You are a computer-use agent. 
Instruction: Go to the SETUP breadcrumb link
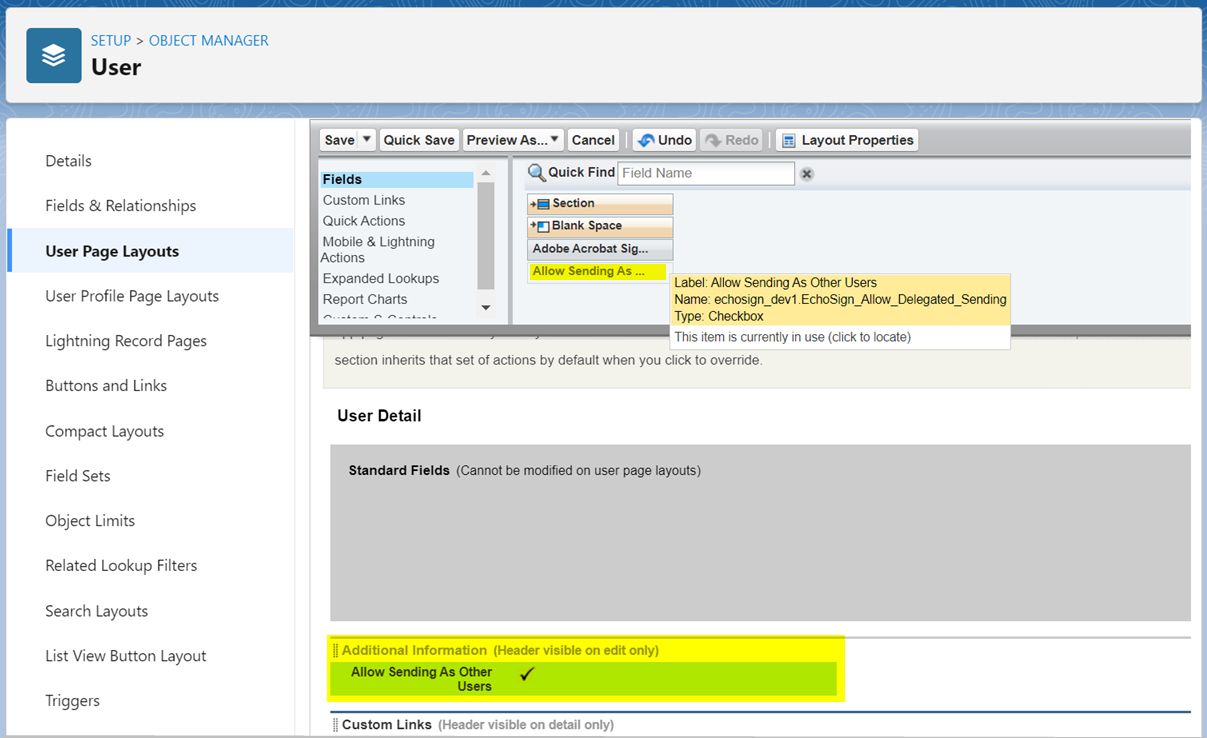coord(111,41)
